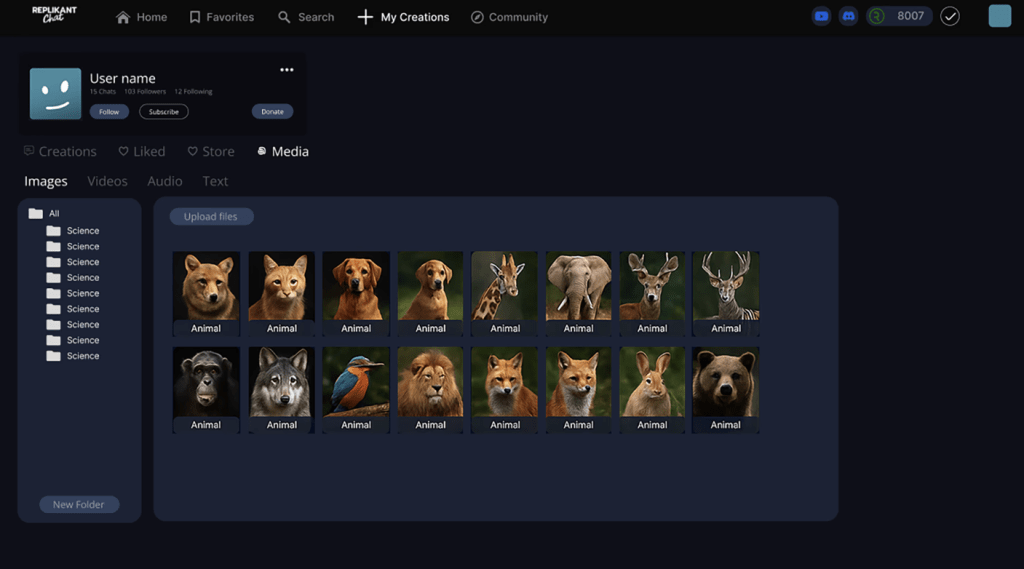Open Search in the top navigation
Viewport: 1024px width, 569px height.
click(x=306, y=17)
